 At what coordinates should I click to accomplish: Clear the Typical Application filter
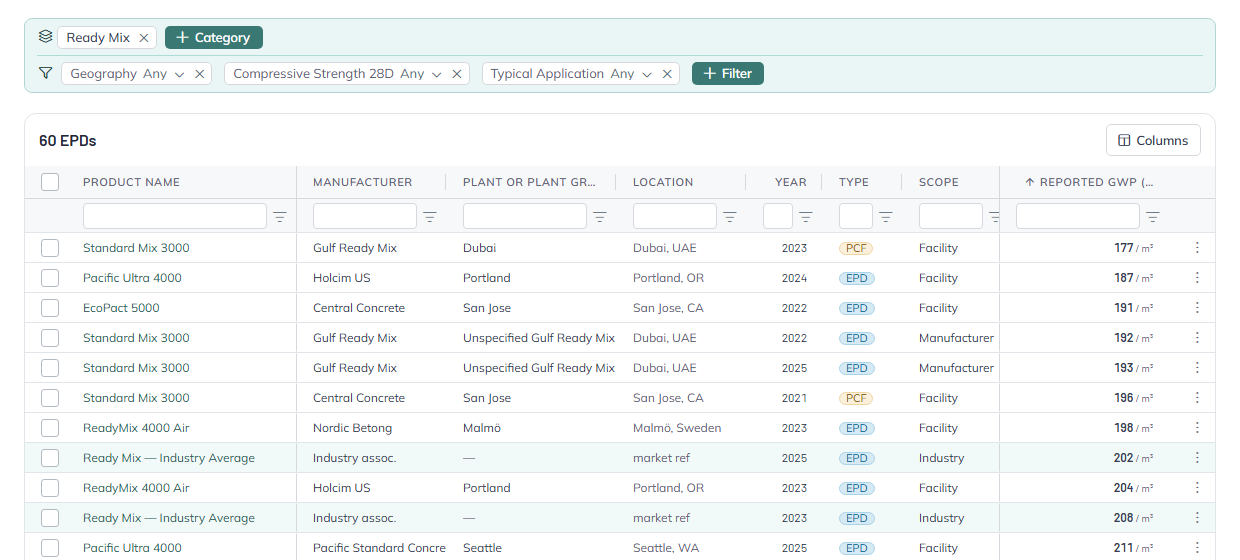coord(667,74)
